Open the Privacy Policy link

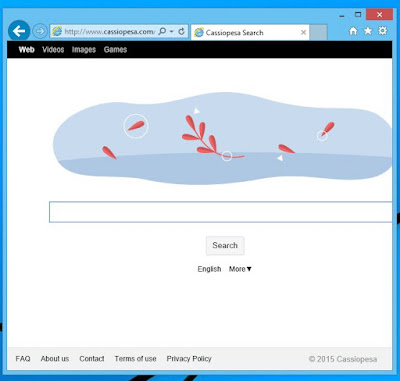pos(189,359)
